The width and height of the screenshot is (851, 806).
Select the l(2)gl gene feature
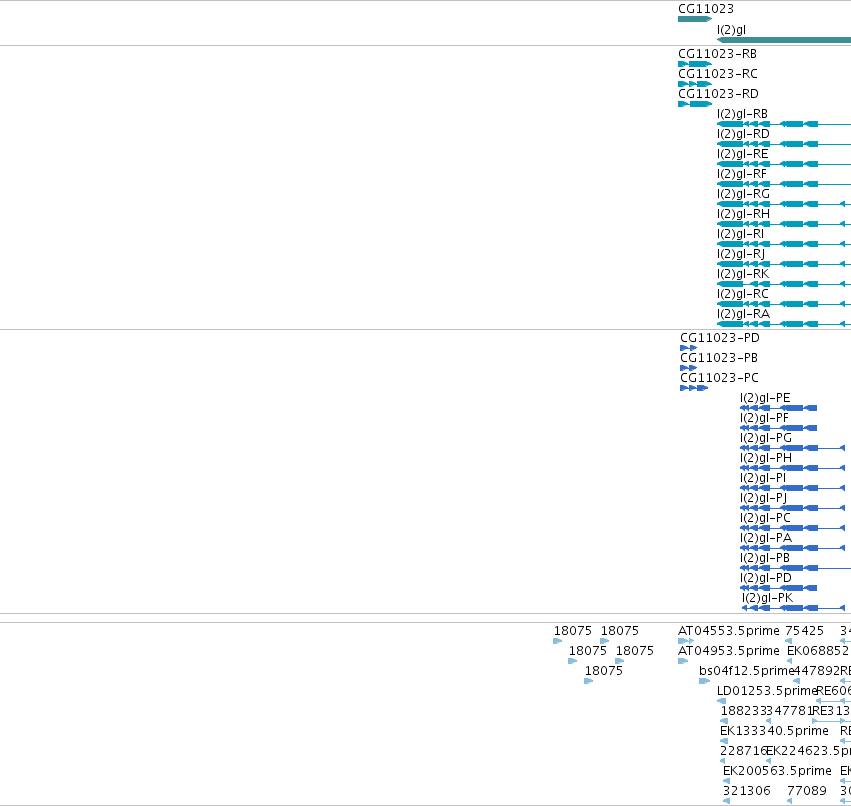(784, 40)
